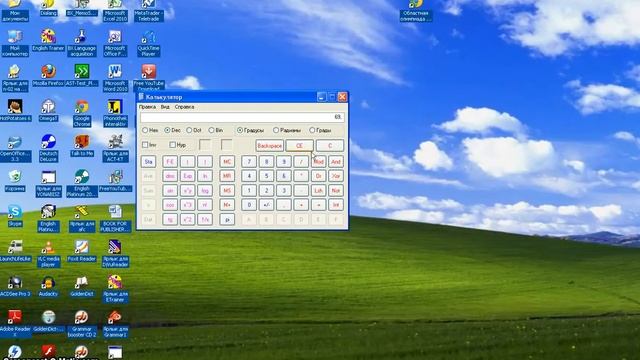Screen dimensions: 640x360
Task: Click digit 7 on calculator keypad
Action: pyautogui.click(x=249, y=162)
